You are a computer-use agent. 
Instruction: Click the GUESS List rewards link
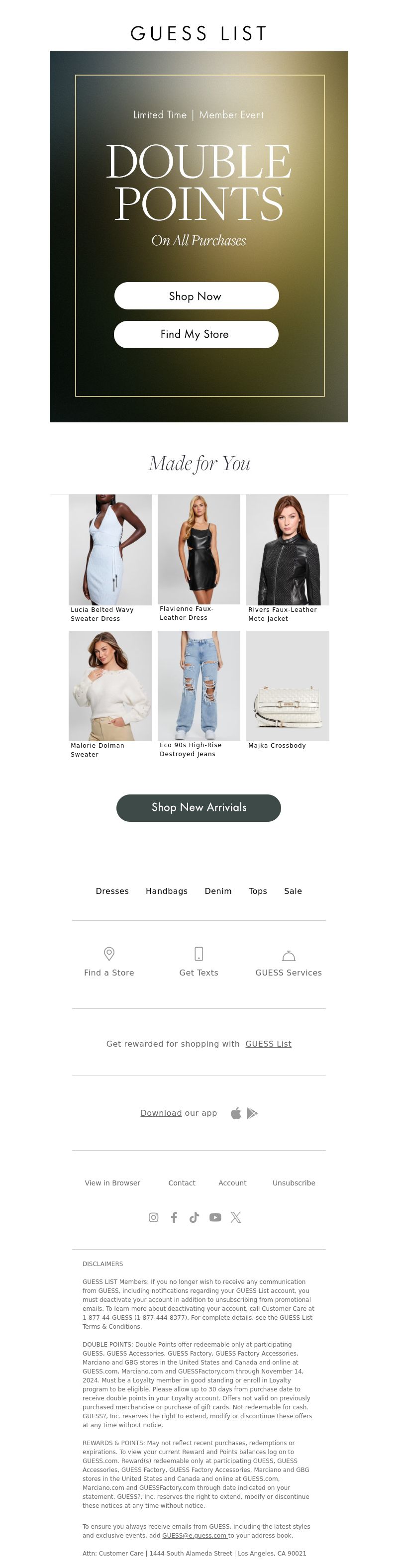click(x=268, y=1044)
